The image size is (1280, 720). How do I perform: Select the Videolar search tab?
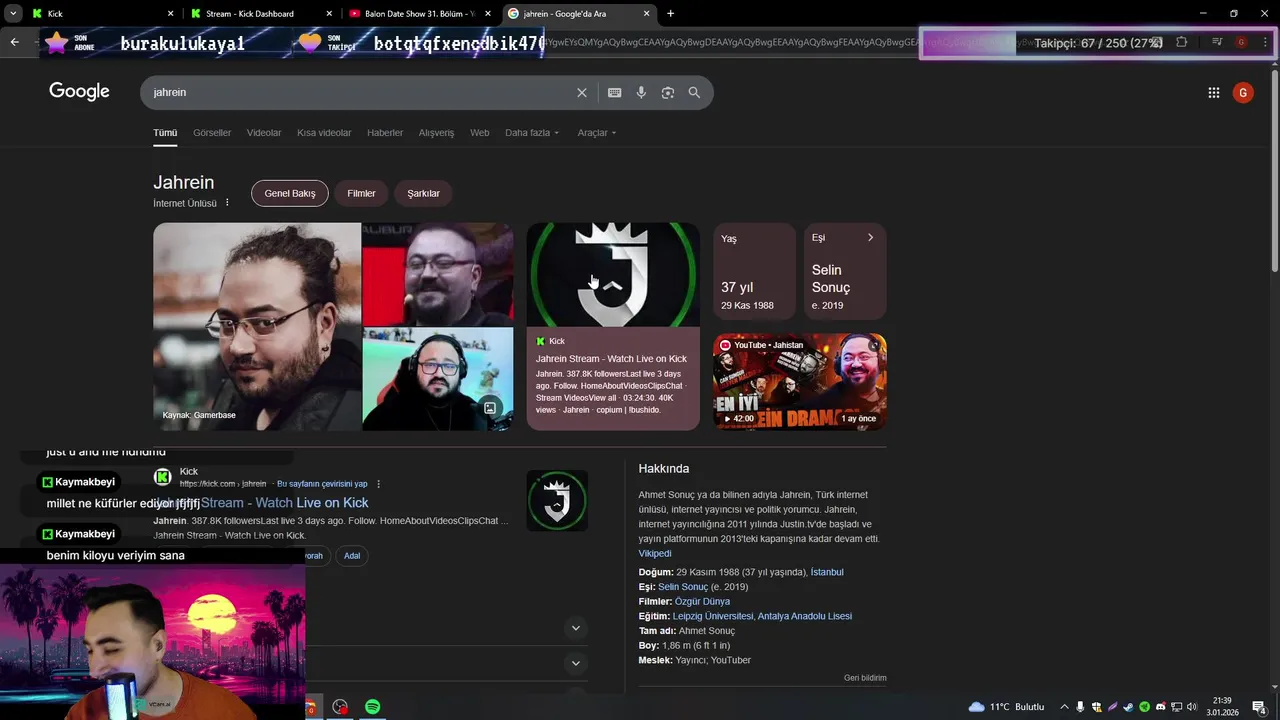pyautogui.click(x=264, y=133)
